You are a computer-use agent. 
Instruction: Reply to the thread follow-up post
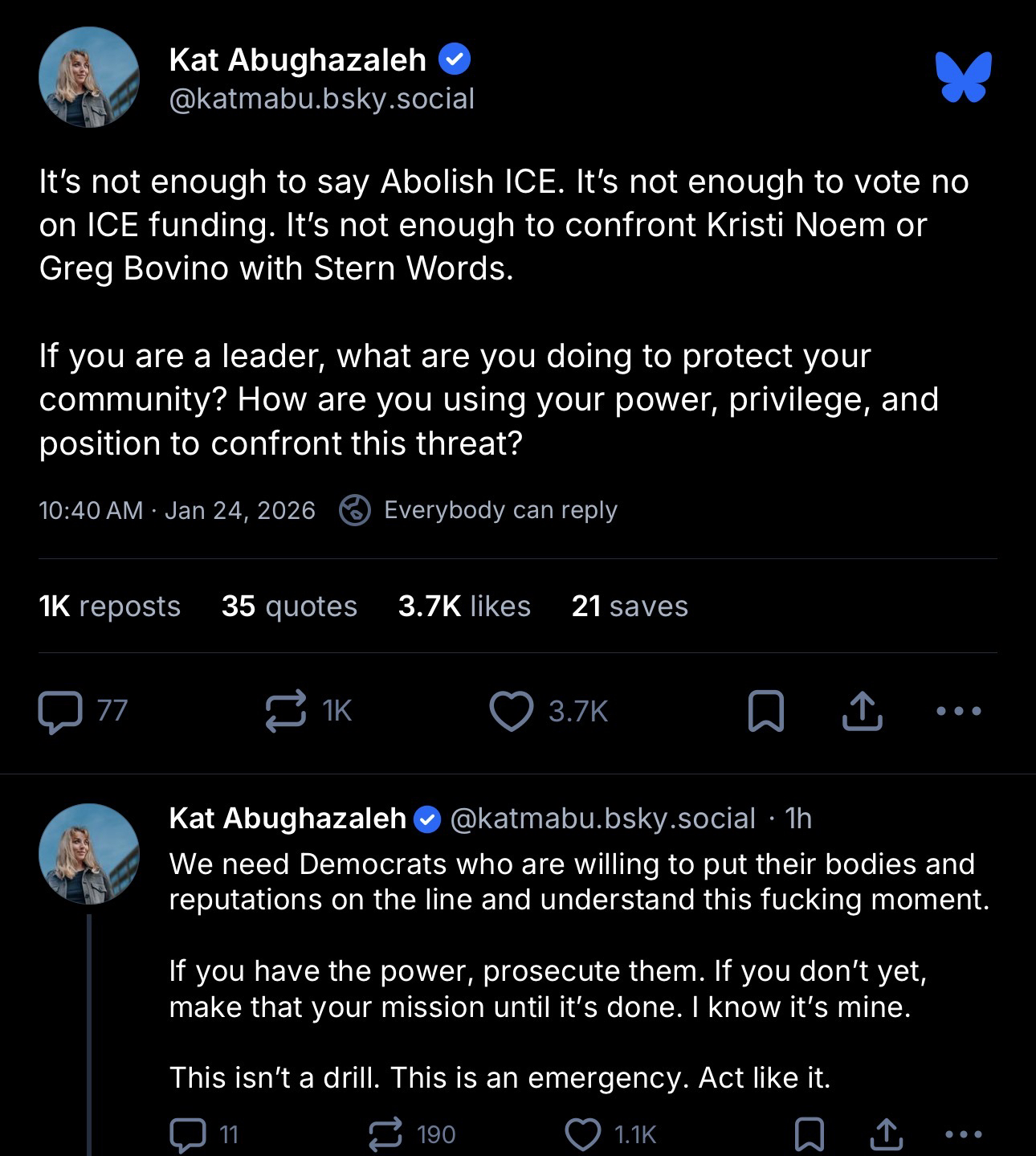tap(188, 1134)
